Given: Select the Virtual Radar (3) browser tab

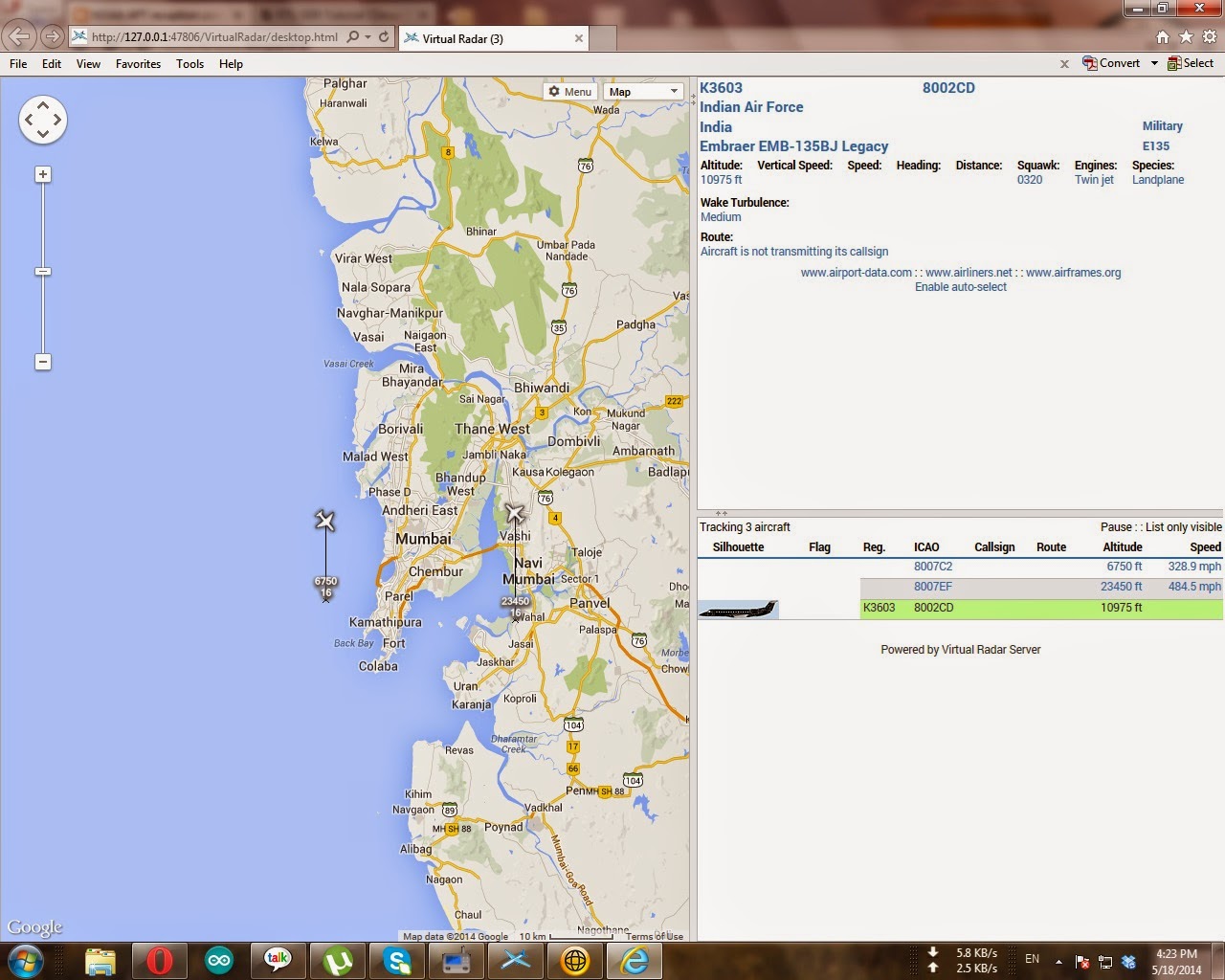Looking at the screenshot, I should (492, 38).
